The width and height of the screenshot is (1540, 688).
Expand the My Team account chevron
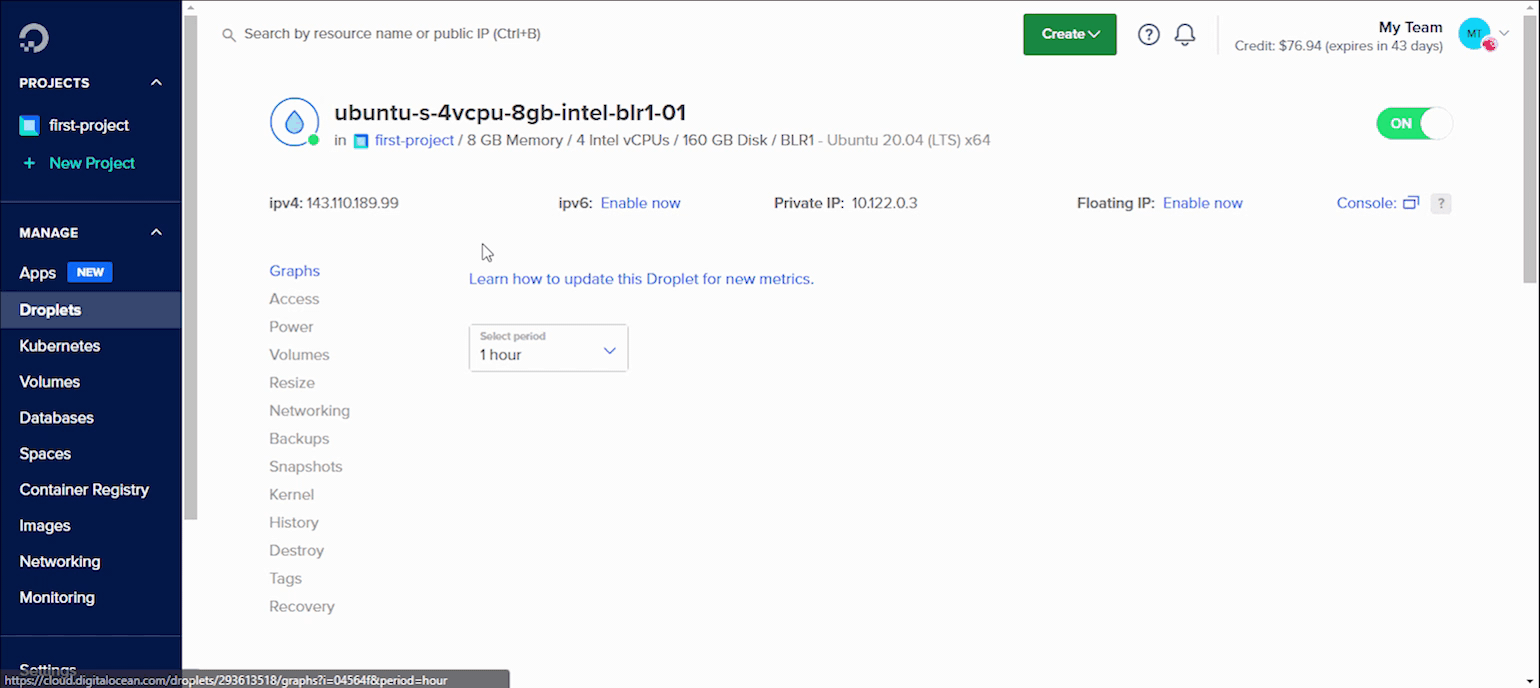coord(1504,34)
